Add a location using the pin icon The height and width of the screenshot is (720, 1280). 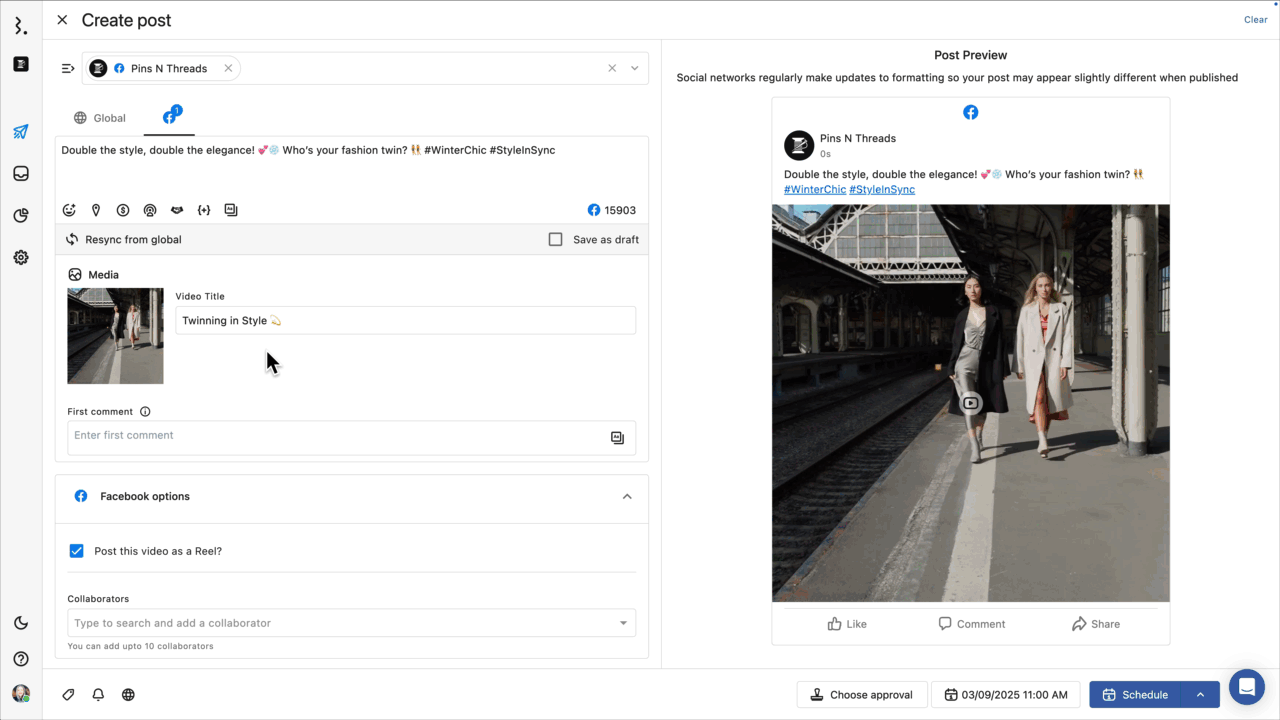(96, 210)
